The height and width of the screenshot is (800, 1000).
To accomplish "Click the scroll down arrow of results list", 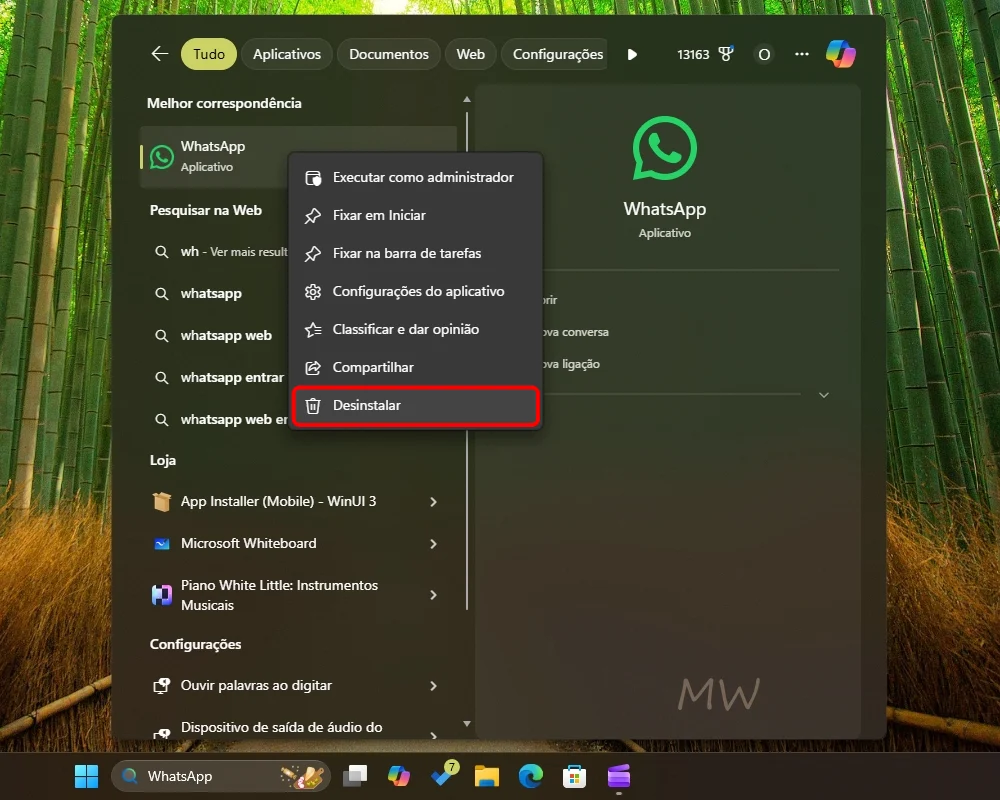I will point(467,723).
